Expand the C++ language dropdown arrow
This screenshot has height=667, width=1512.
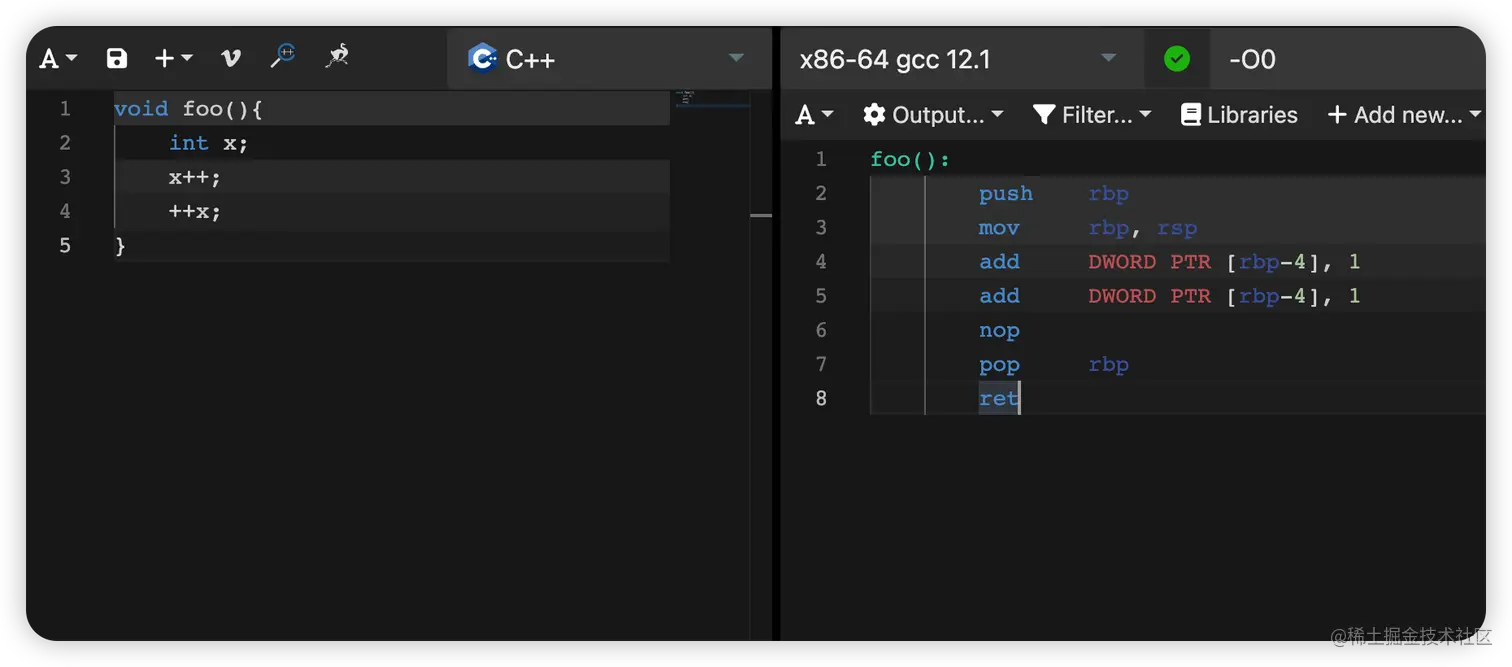pos(737,58)
